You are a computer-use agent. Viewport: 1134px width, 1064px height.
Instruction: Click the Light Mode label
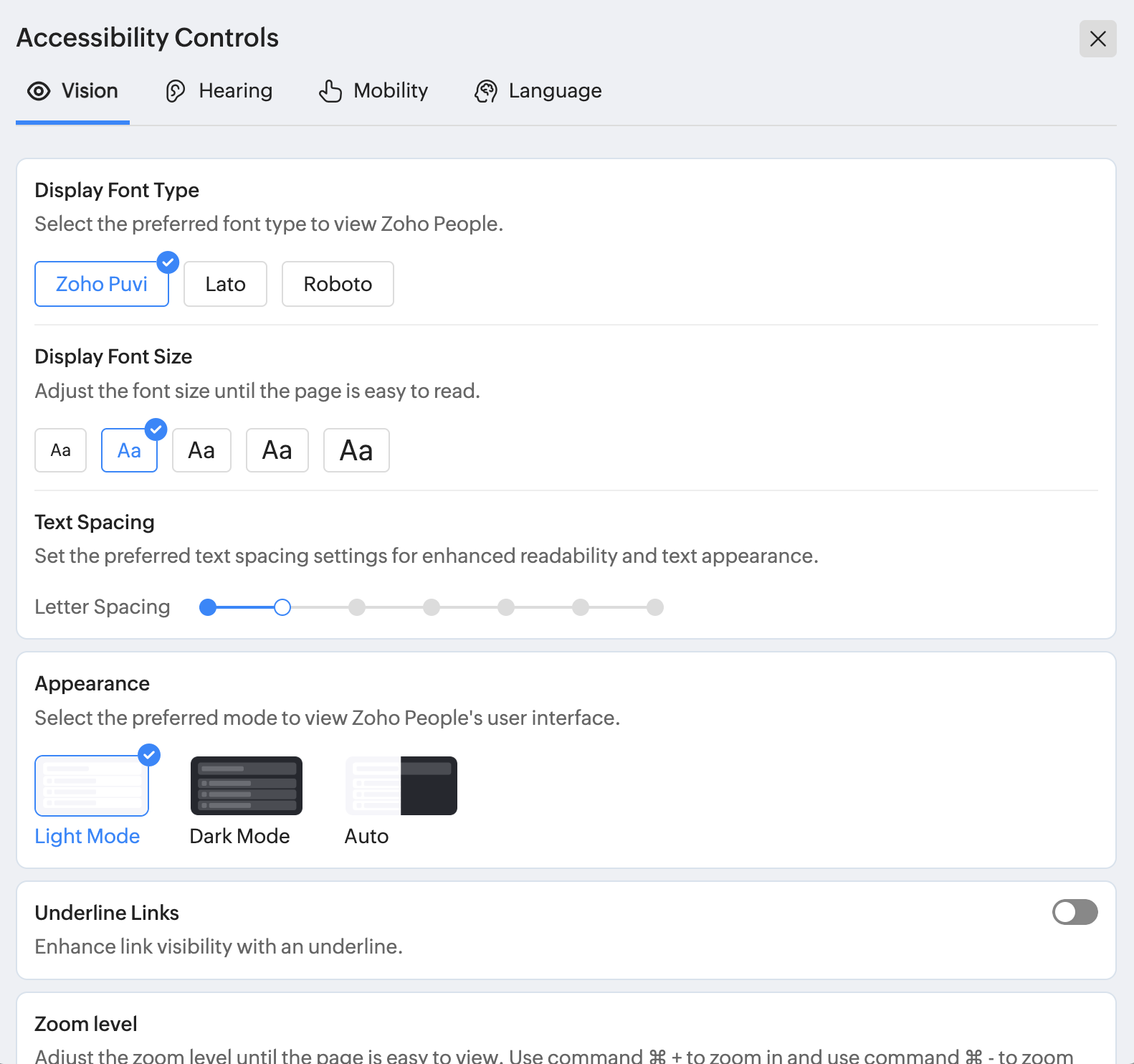click(x=87, y=836)
